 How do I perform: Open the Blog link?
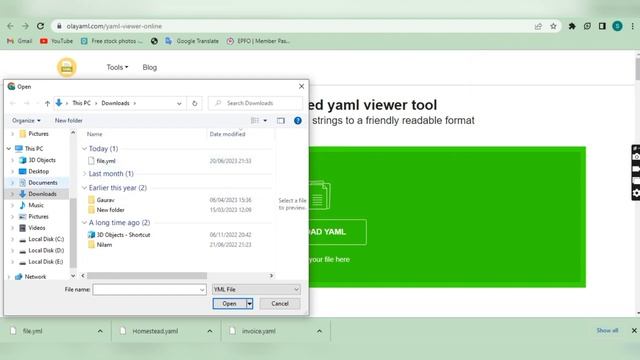click(x=149, y=67)
